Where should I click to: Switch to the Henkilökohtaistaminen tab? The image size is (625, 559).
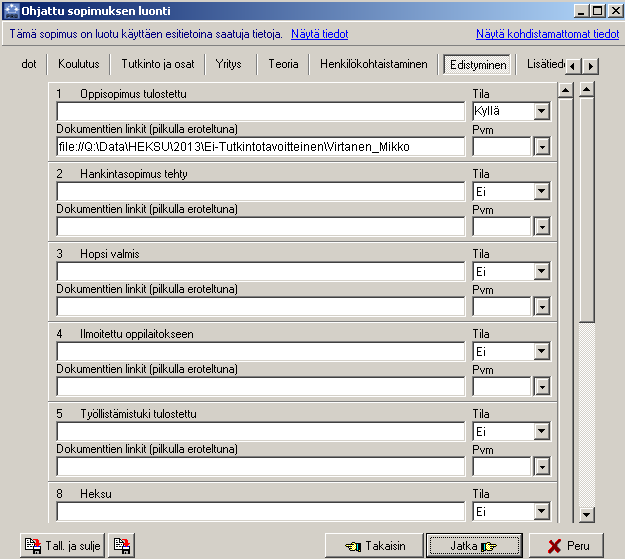[374, 64]
